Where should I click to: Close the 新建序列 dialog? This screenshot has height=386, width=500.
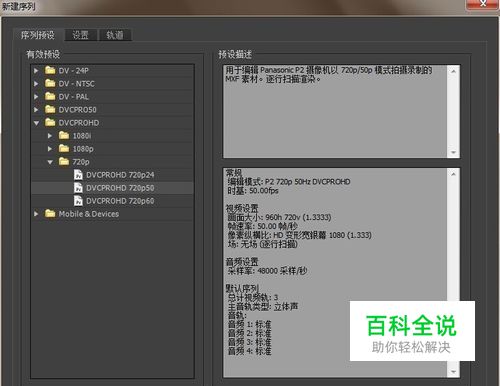[x=482, y=4]
